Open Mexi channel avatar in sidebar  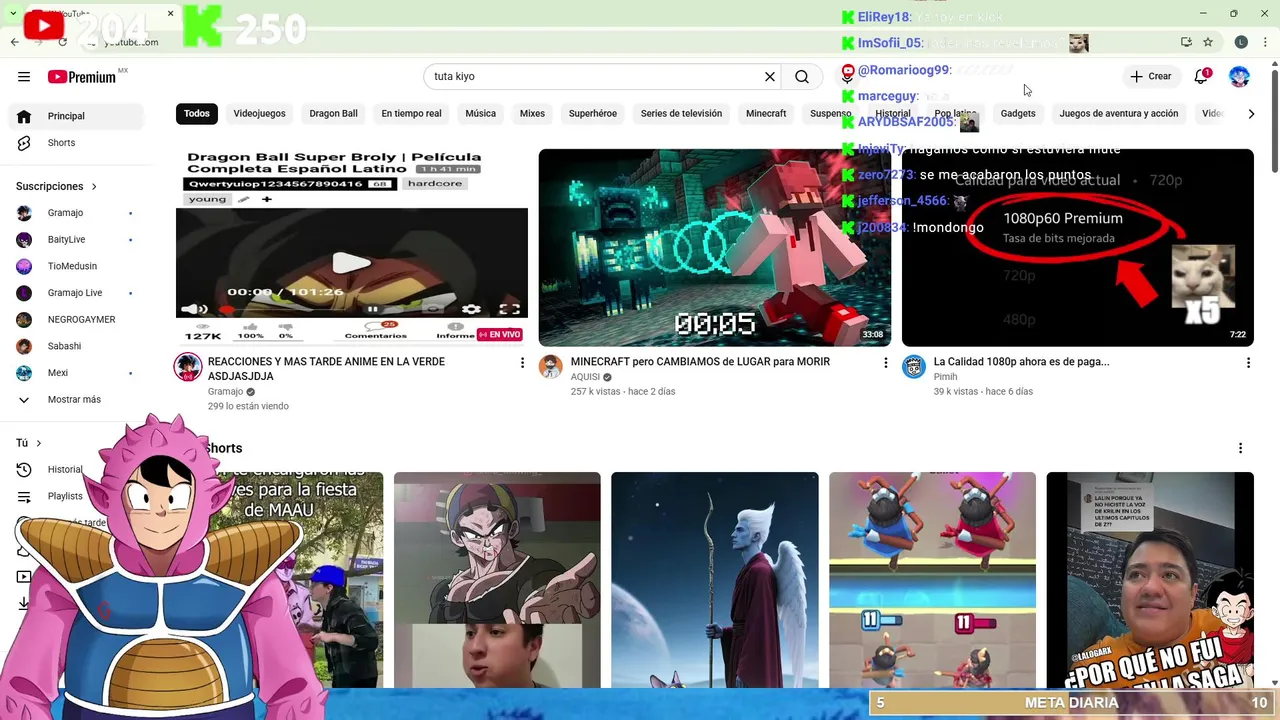click(x=24, y=373)
